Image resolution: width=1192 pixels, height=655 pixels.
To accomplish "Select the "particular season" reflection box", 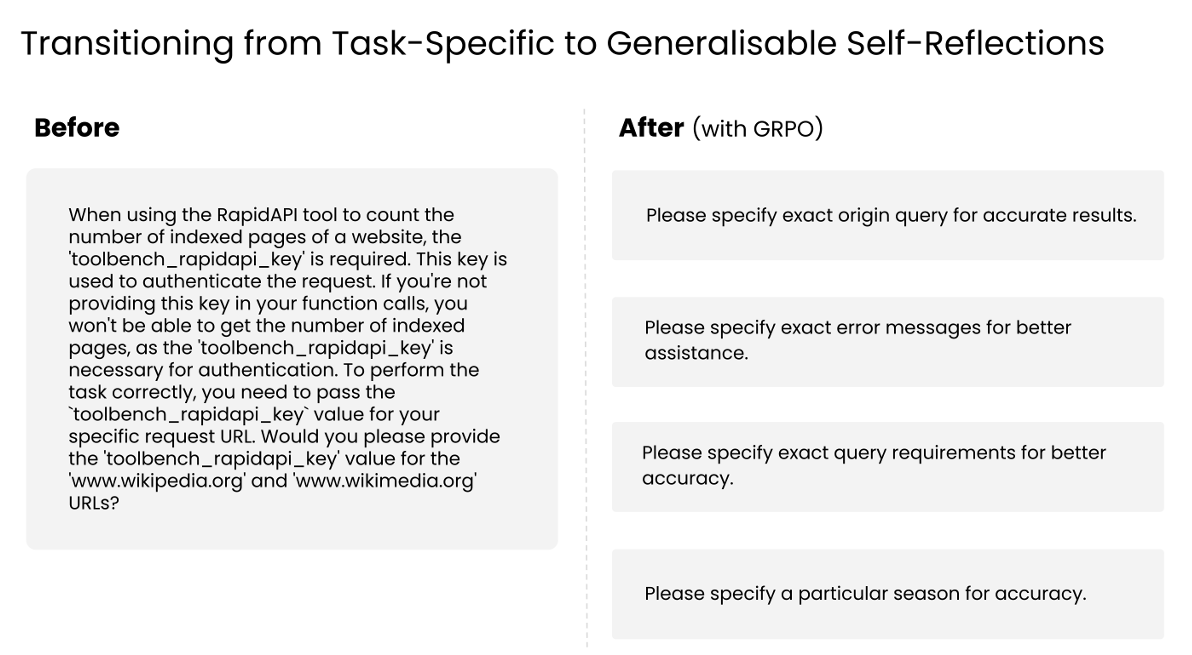I will [x=888, y=594].
